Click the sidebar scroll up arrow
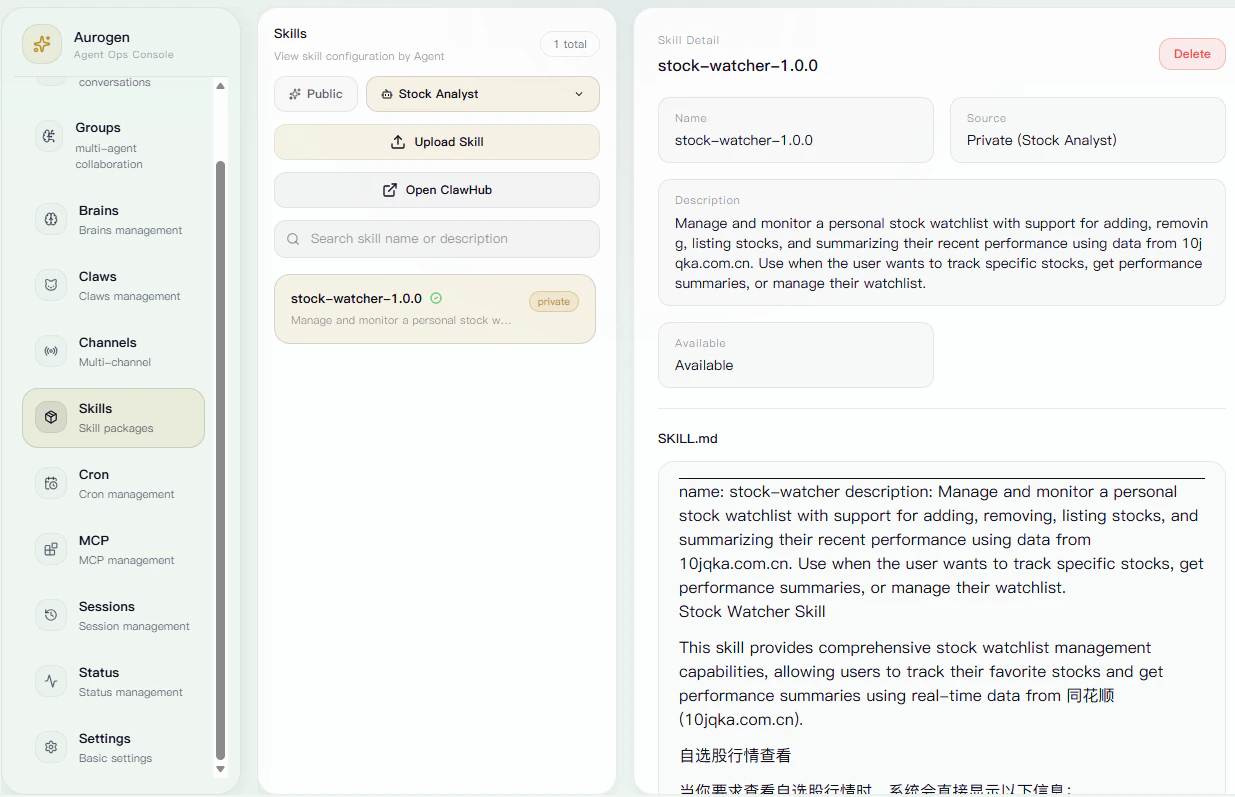This screenshot has width=1235, height=797. [221, 86]
